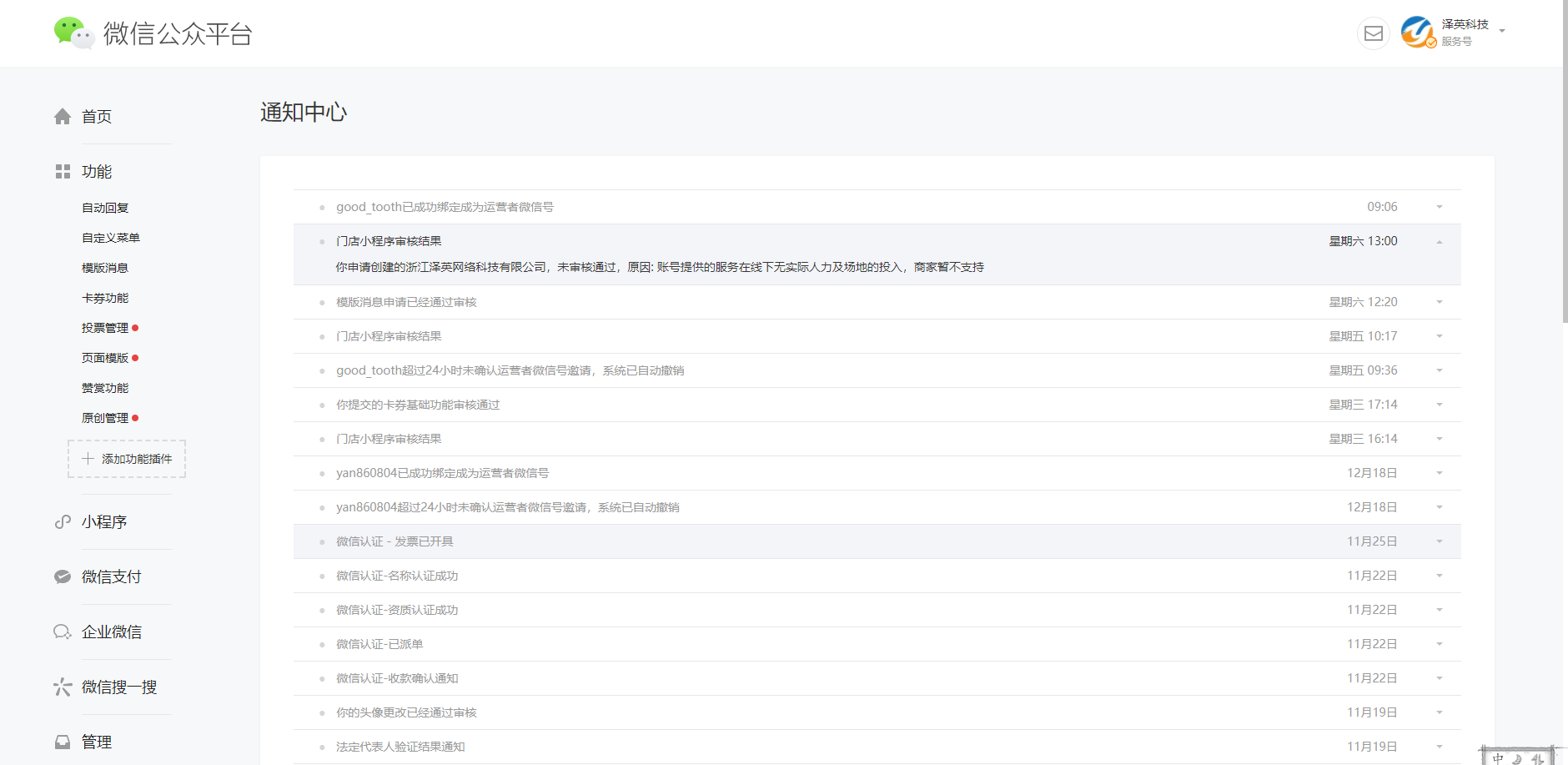Expand the 星期五 09:36 row arrow
Viewport: 1568px width, 765px height.
1440,370
